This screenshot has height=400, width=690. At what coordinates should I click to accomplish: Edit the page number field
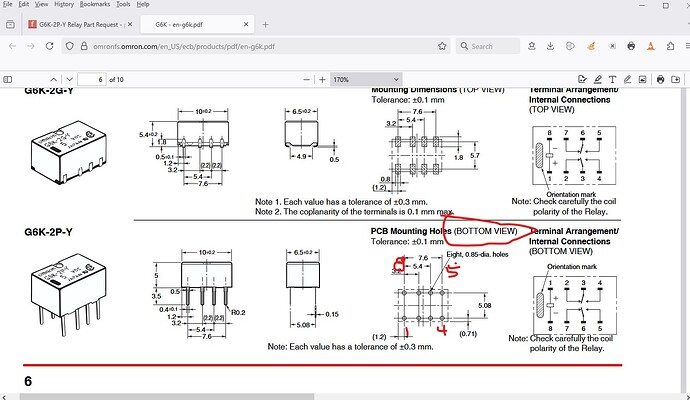pyautogui.click(x=92, y=80)
